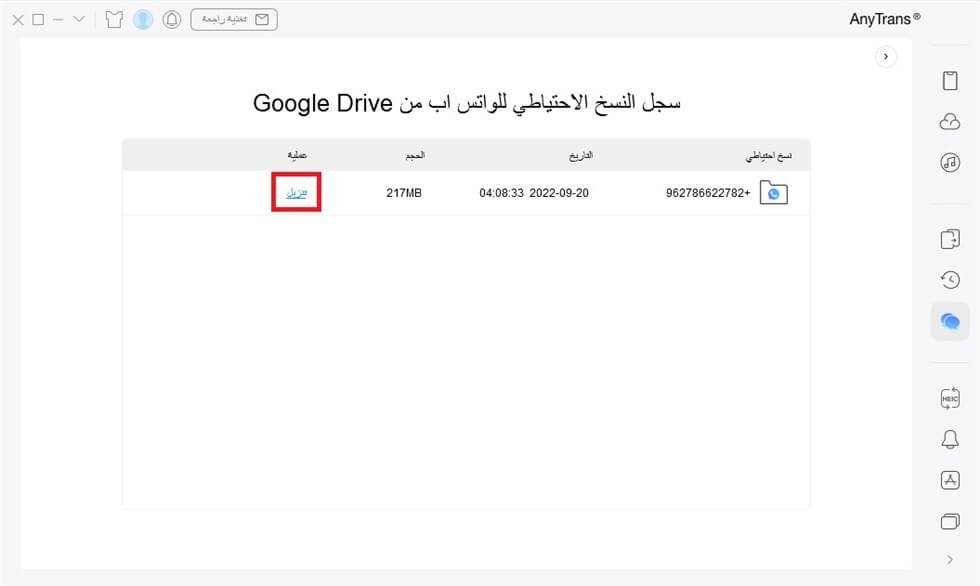Select the Social Messages chat bubble icon

[949, 321]
